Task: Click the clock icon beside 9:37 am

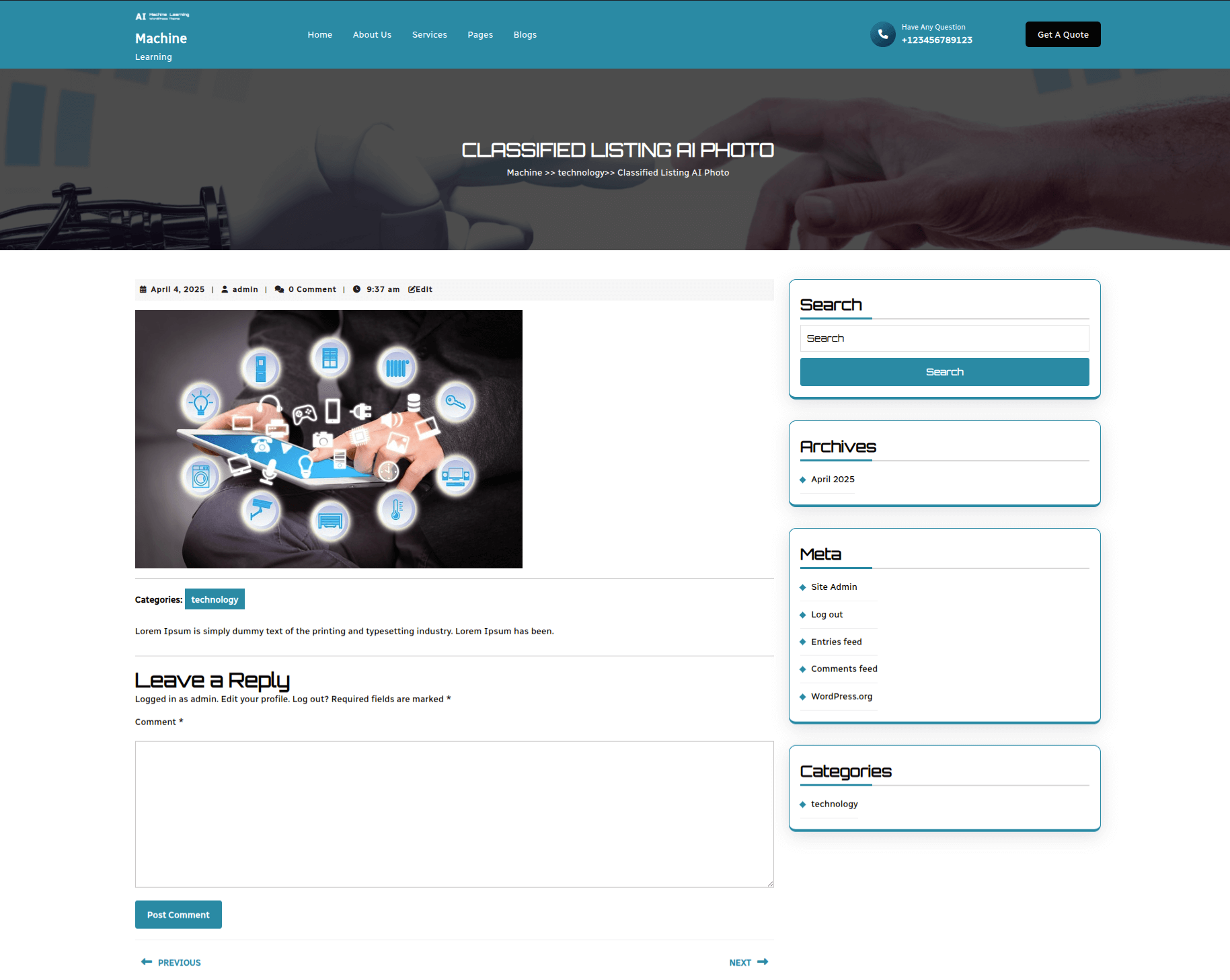Action: click(356, 289)
